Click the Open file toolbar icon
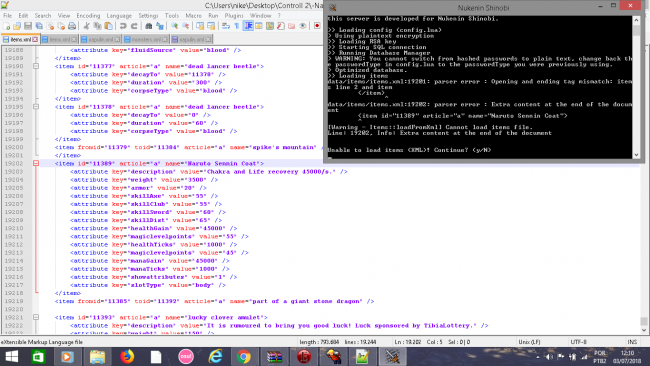Image resolution: width=650 pixels, height=366 pixels. click(x=17, y=26)
